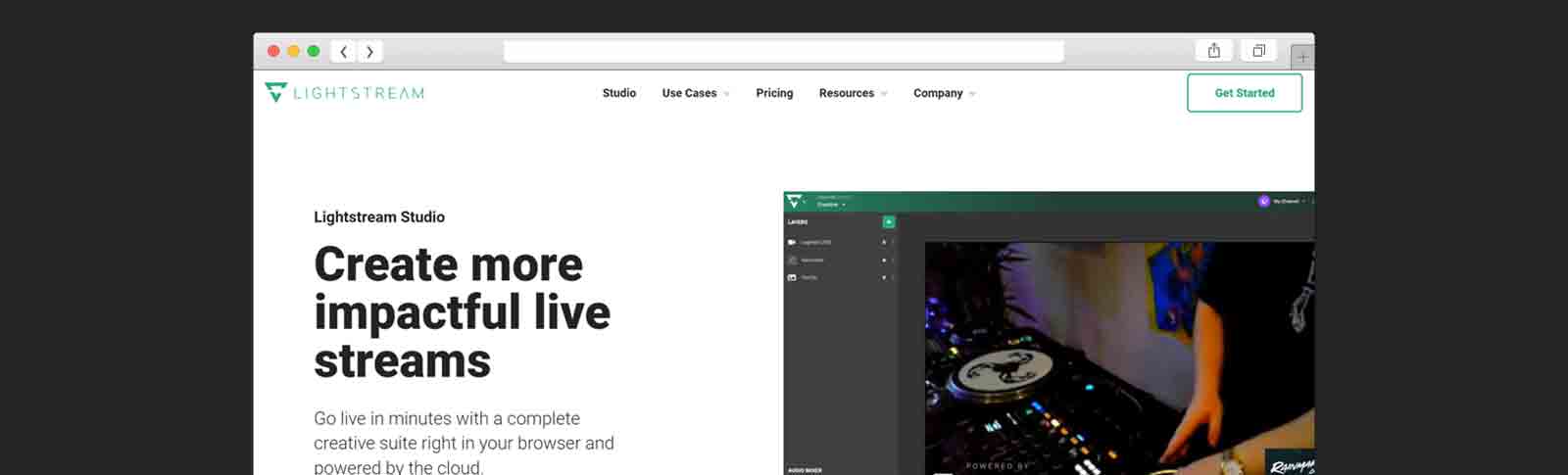The width and height of the screenshot is (1568, 475).
Task: Toggle visibility of the first layer
Action: click(x=884, y=242)
